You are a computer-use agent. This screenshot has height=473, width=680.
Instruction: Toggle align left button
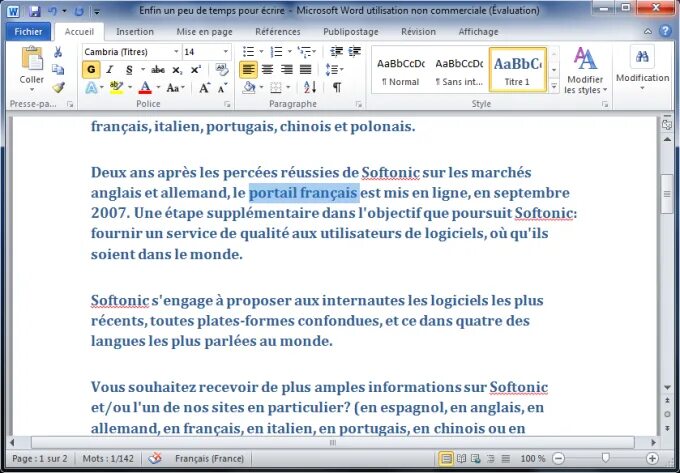tap(248, 70)
